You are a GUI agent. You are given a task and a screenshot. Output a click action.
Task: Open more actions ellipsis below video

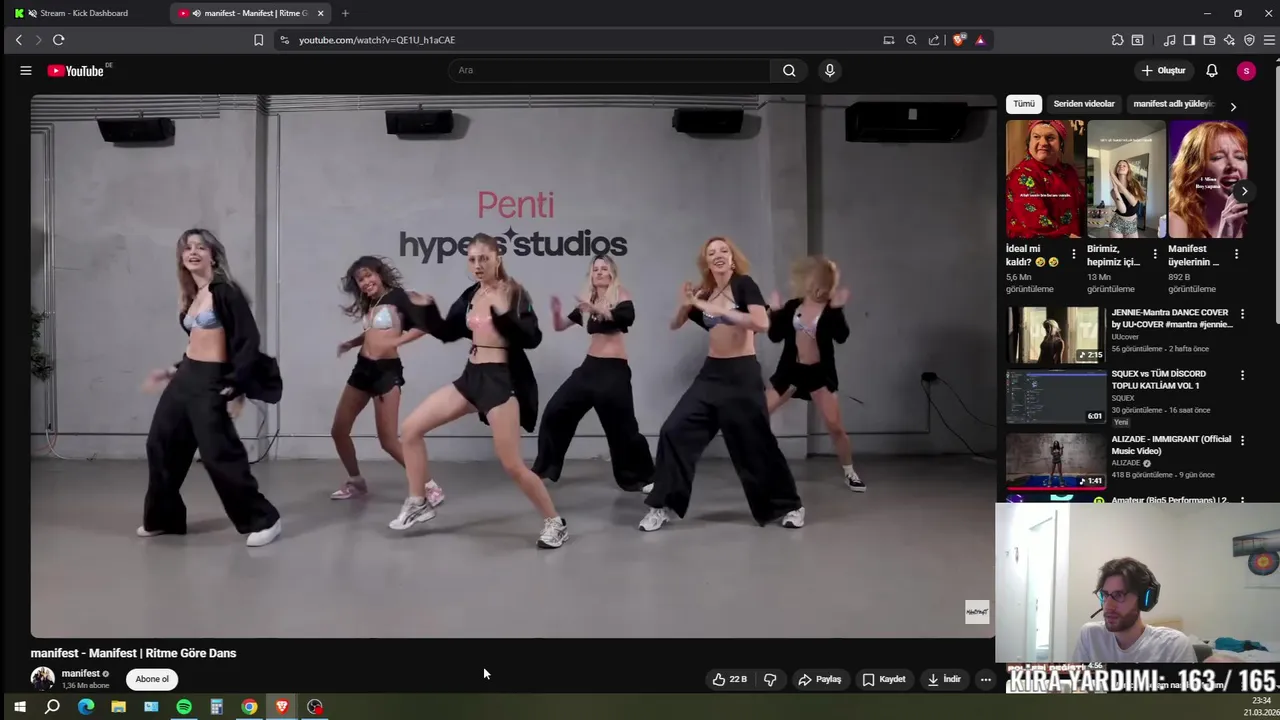[x=985, y=679]
